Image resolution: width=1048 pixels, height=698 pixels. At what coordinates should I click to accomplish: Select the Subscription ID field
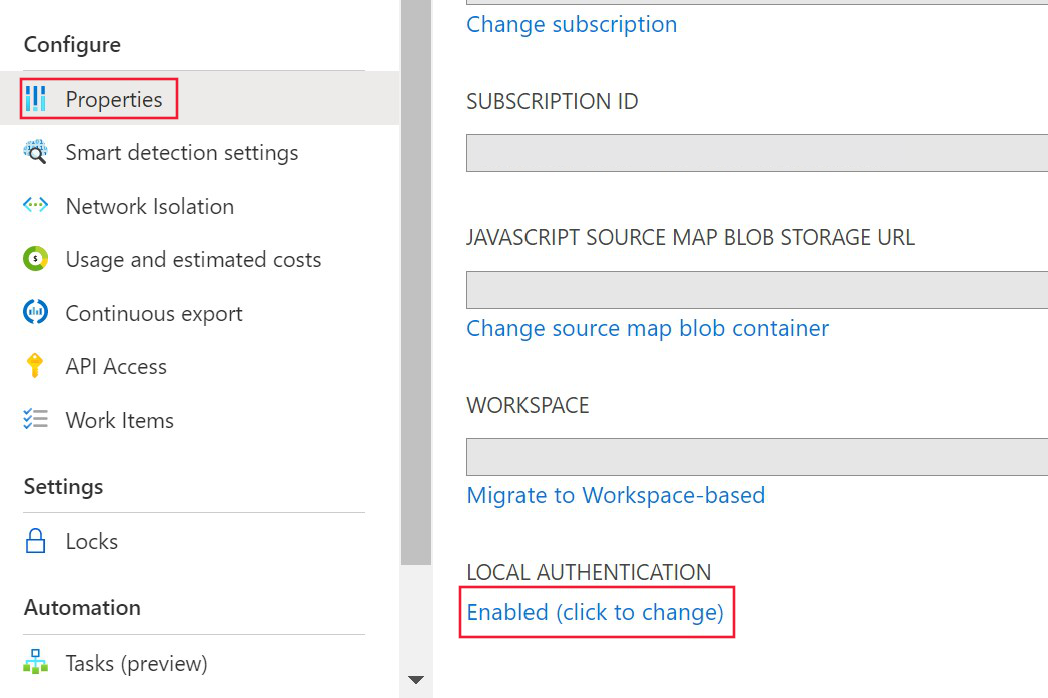(750, 153)
